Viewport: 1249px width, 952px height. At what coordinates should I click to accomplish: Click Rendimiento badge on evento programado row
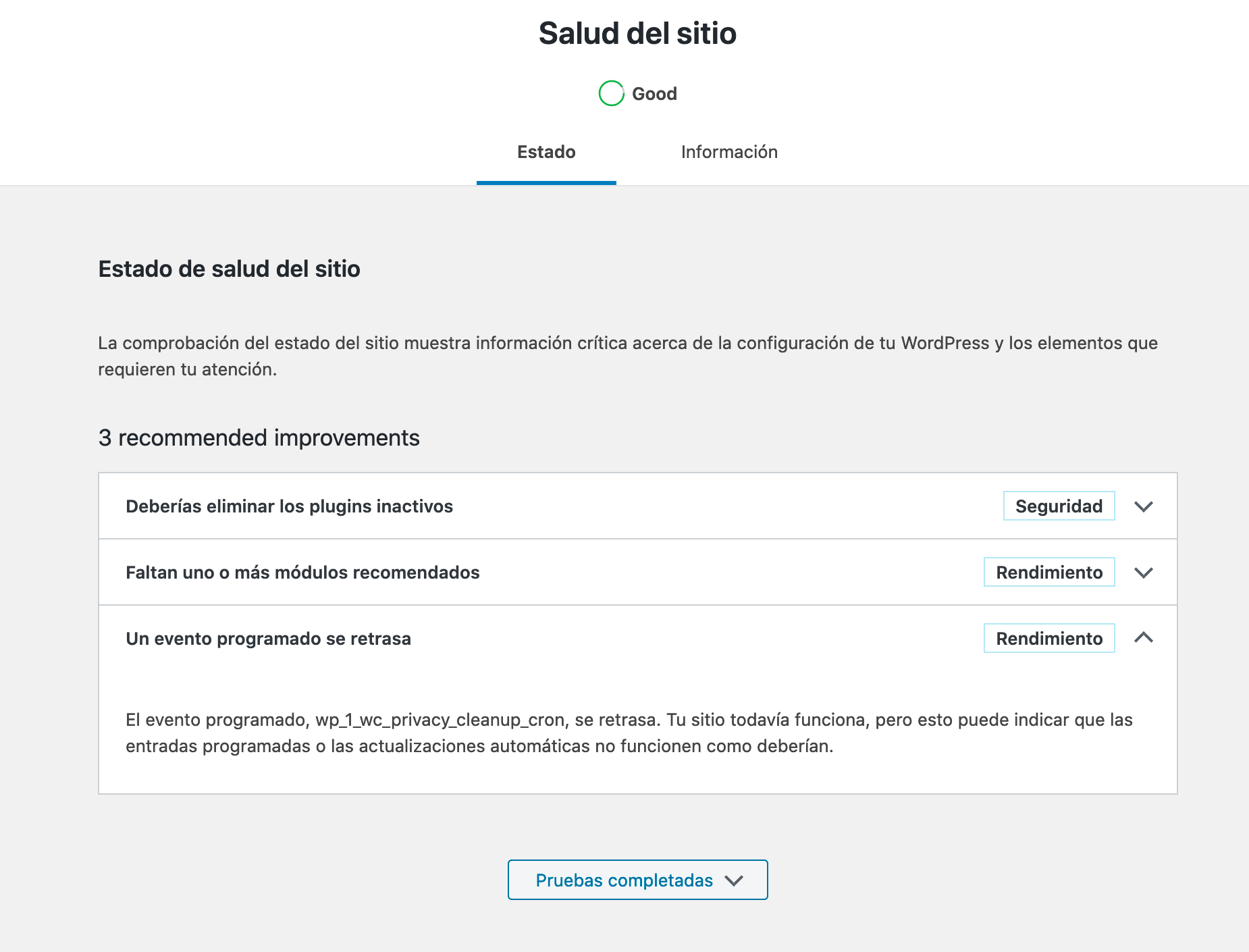click(x=1049, y=639)
